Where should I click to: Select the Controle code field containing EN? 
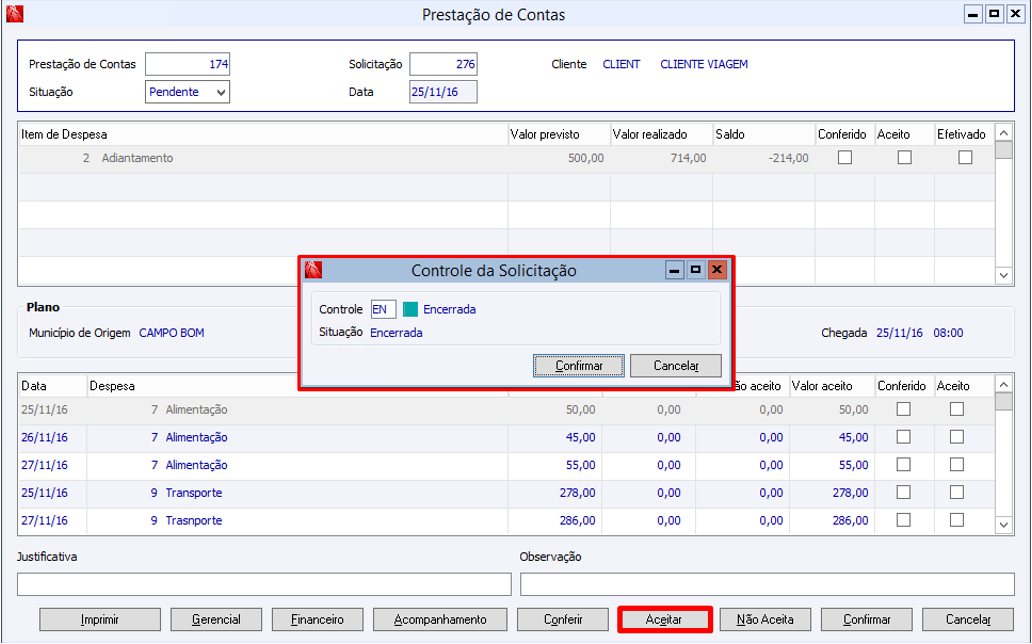point(383,309)
